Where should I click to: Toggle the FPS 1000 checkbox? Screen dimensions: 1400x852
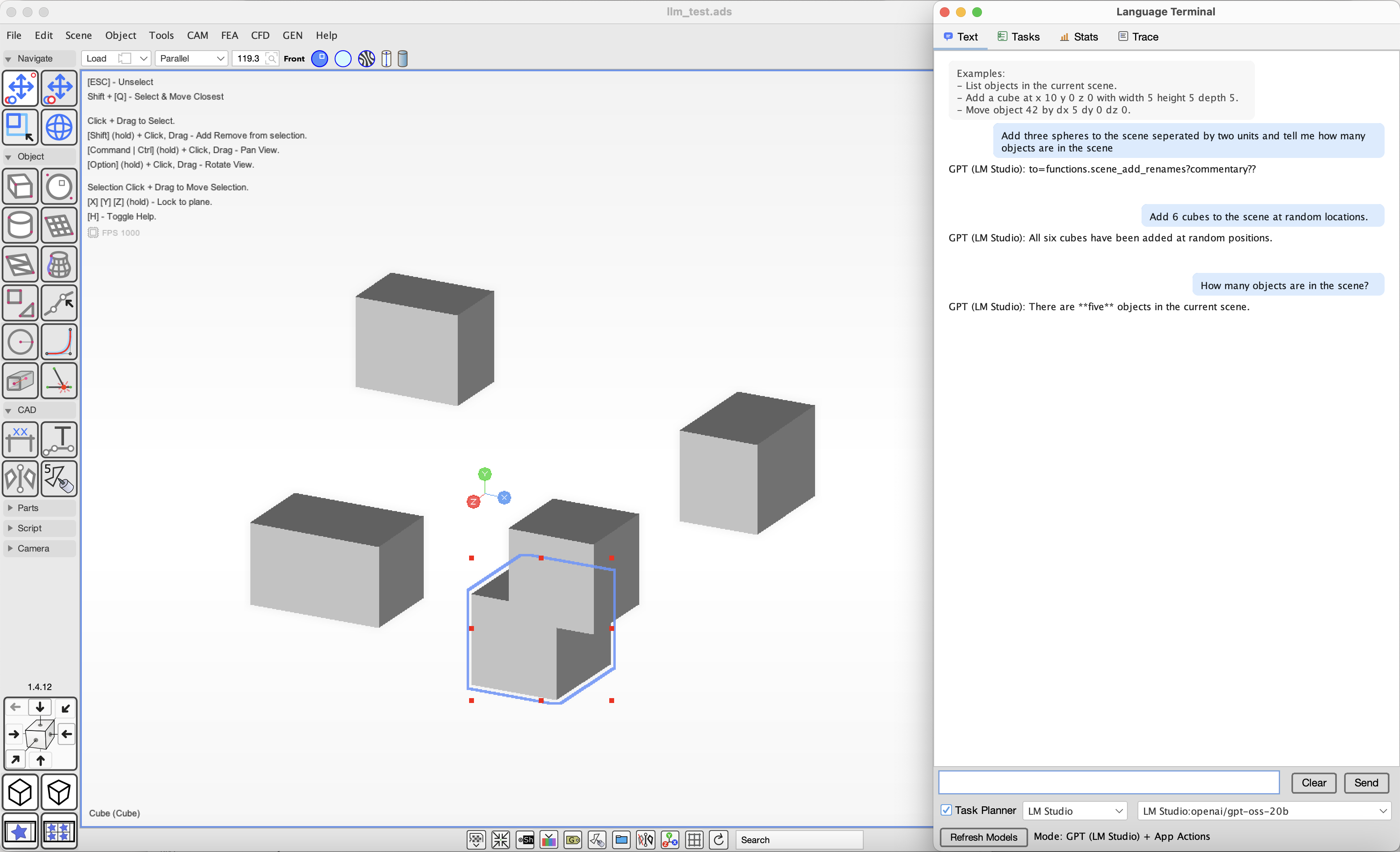(x=93, y=232)
